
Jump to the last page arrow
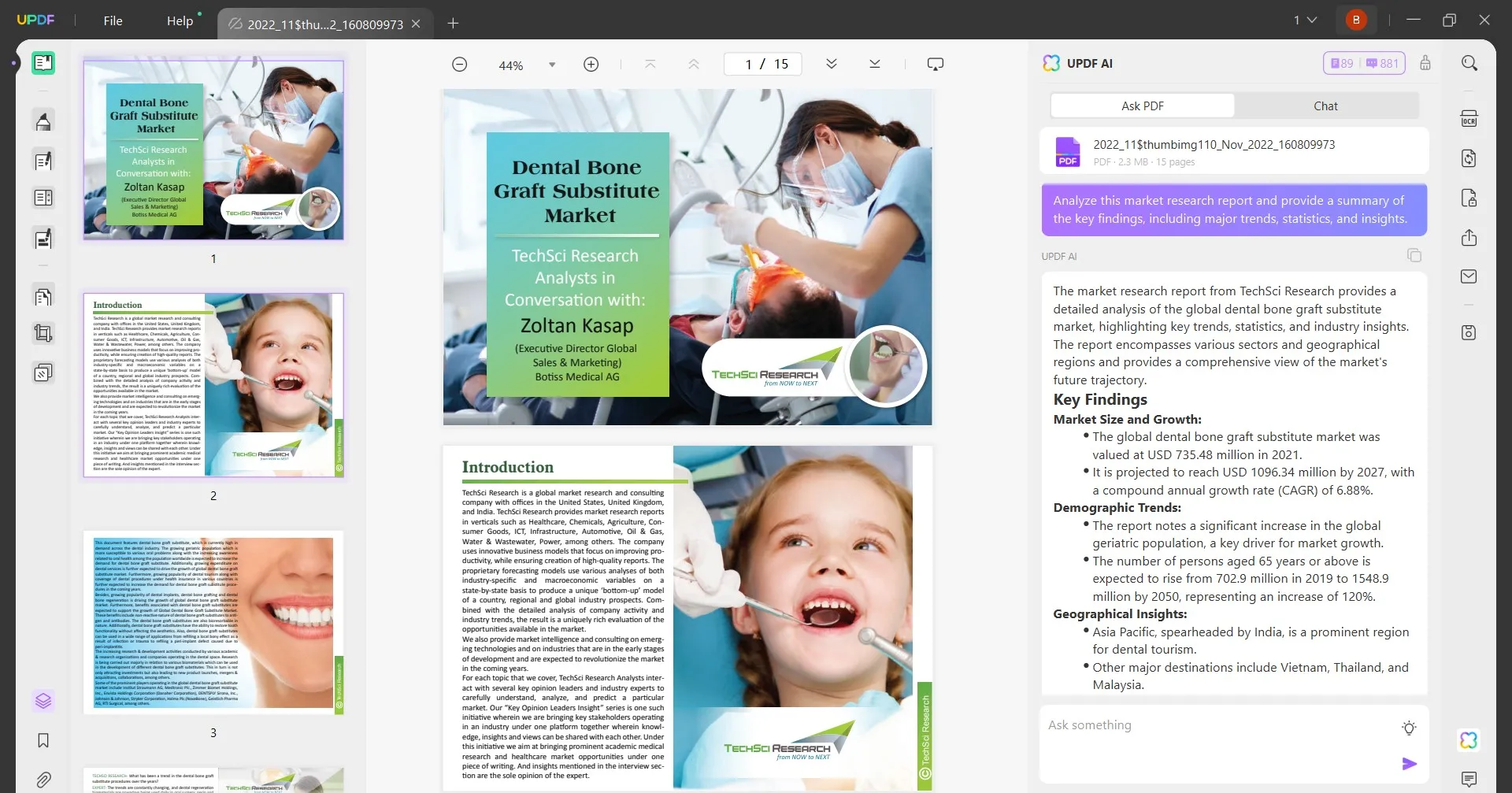pyautogui.click(x=874, y=65)
